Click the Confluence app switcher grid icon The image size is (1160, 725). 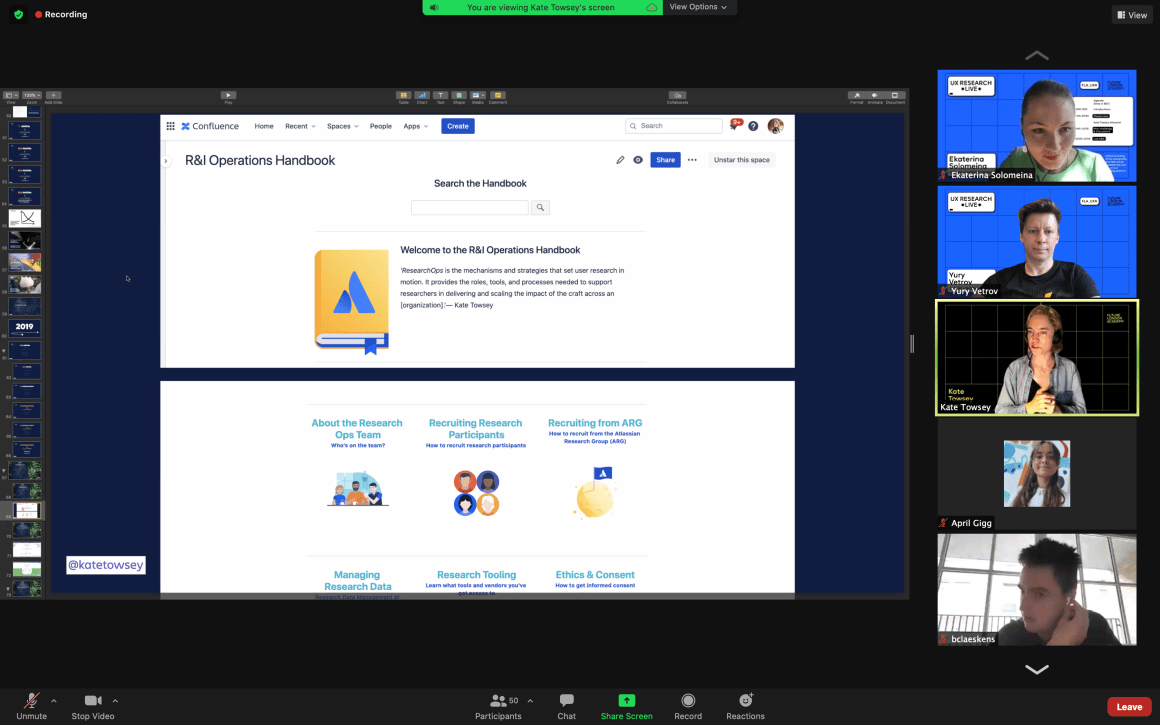click(170, 126)
